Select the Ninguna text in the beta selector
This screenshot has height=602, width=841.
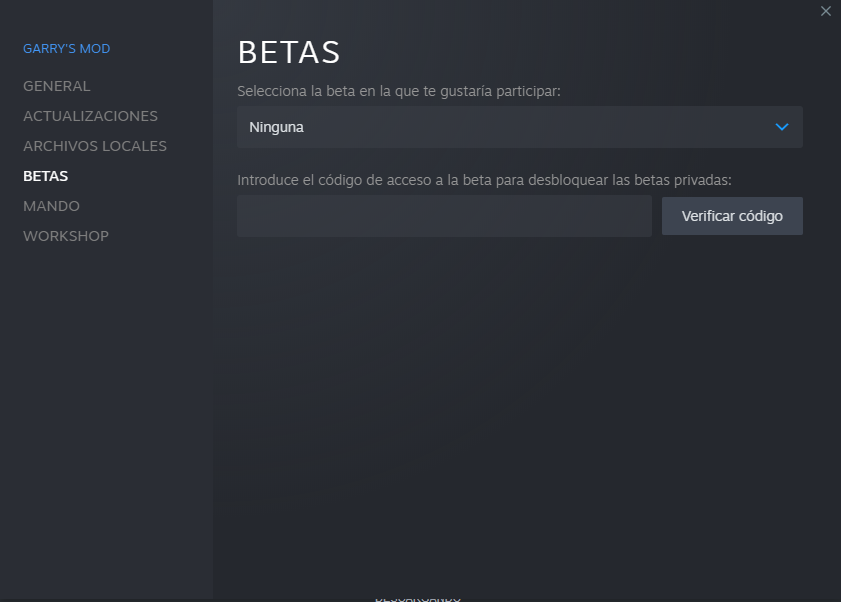(276, 127)
